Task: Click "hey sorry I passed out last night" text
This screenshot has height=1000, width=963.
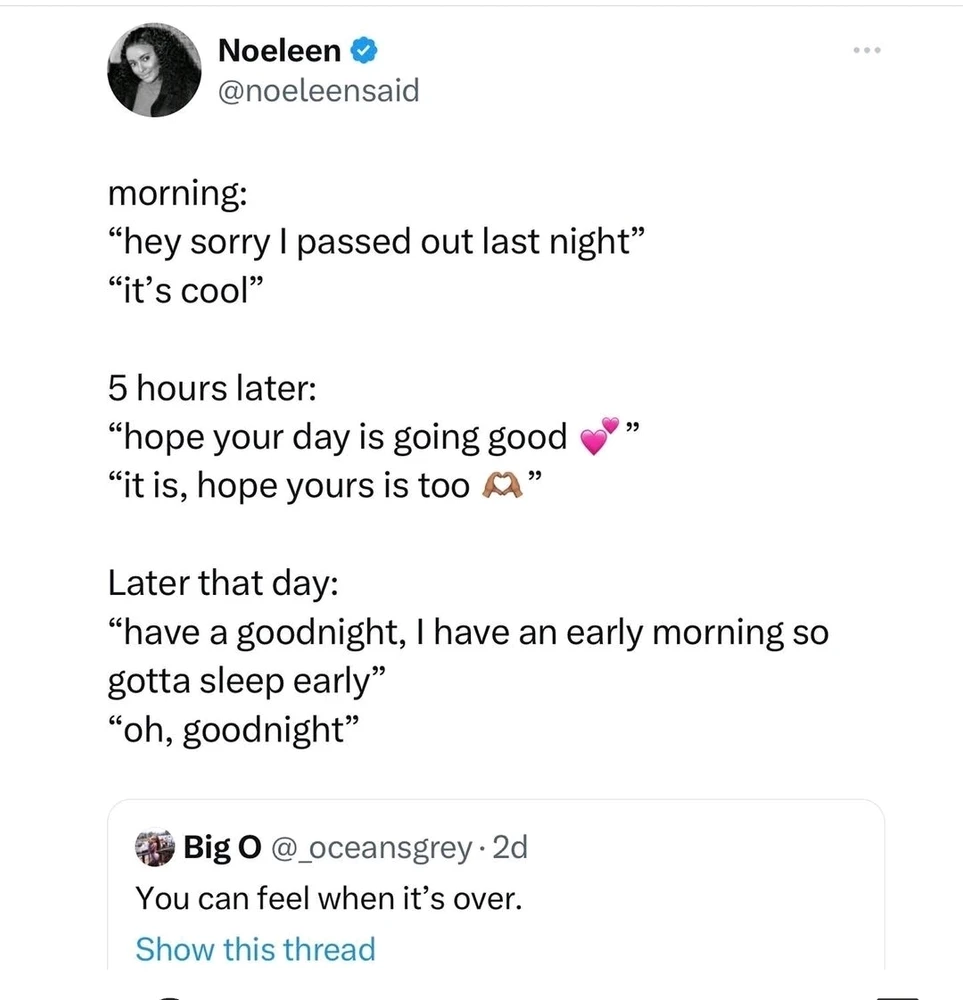Action: (x=376, y=242)
